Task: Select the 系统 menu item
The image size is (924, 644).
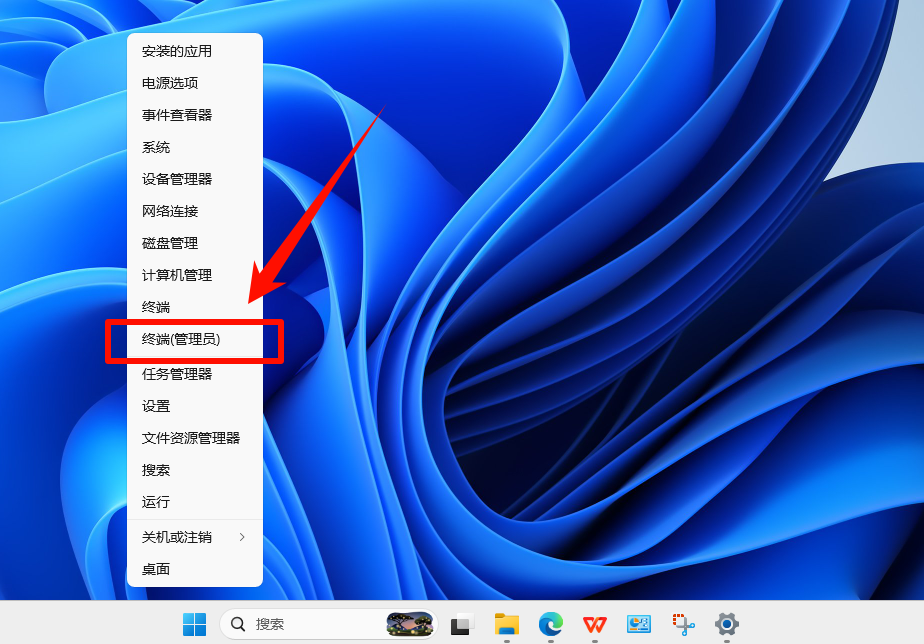Action: tap(195, 147)
